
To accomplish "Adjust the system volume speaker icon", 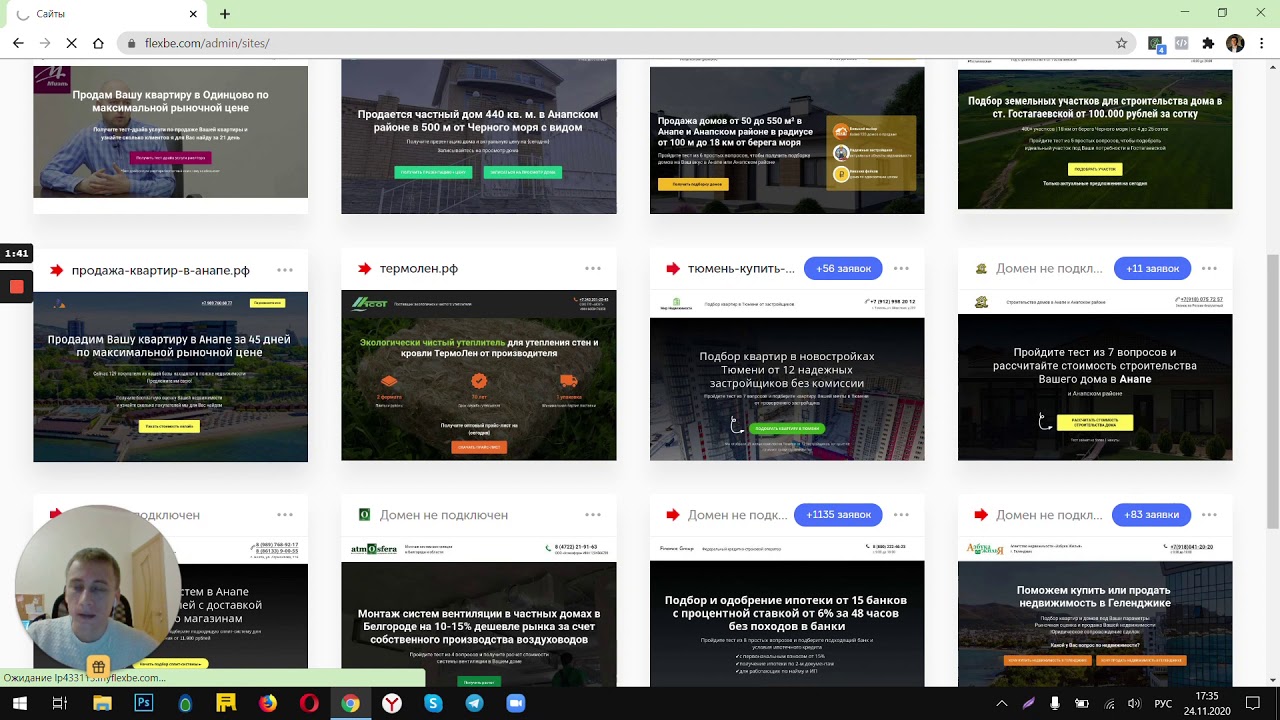I will click(1134, 703).
